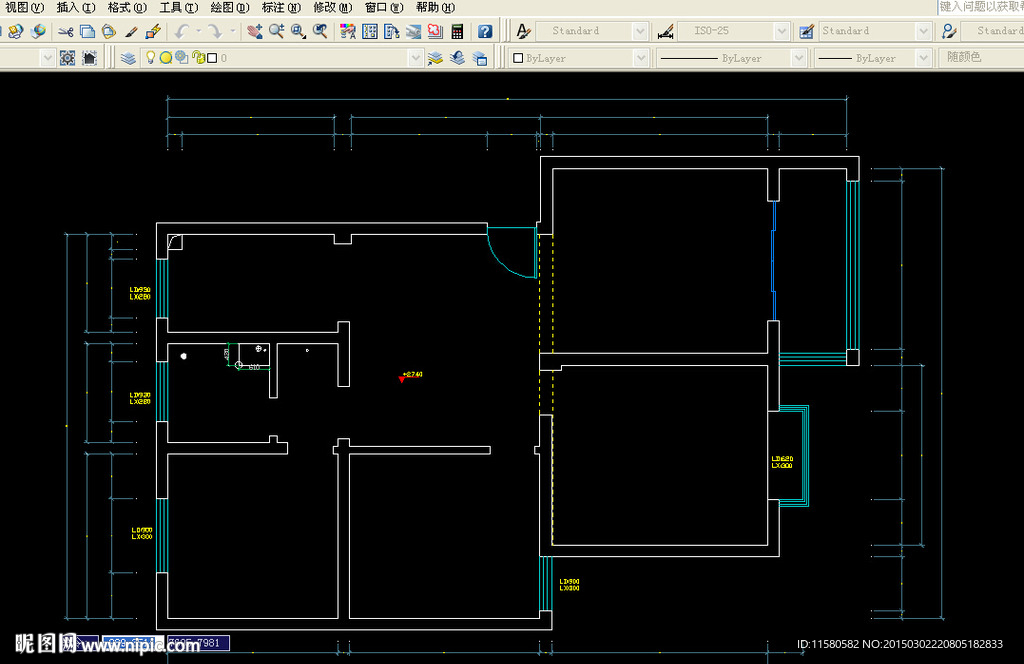Open the ByLayer color control dropdown
1024x664 pixels.
click(x=641, y=58)
